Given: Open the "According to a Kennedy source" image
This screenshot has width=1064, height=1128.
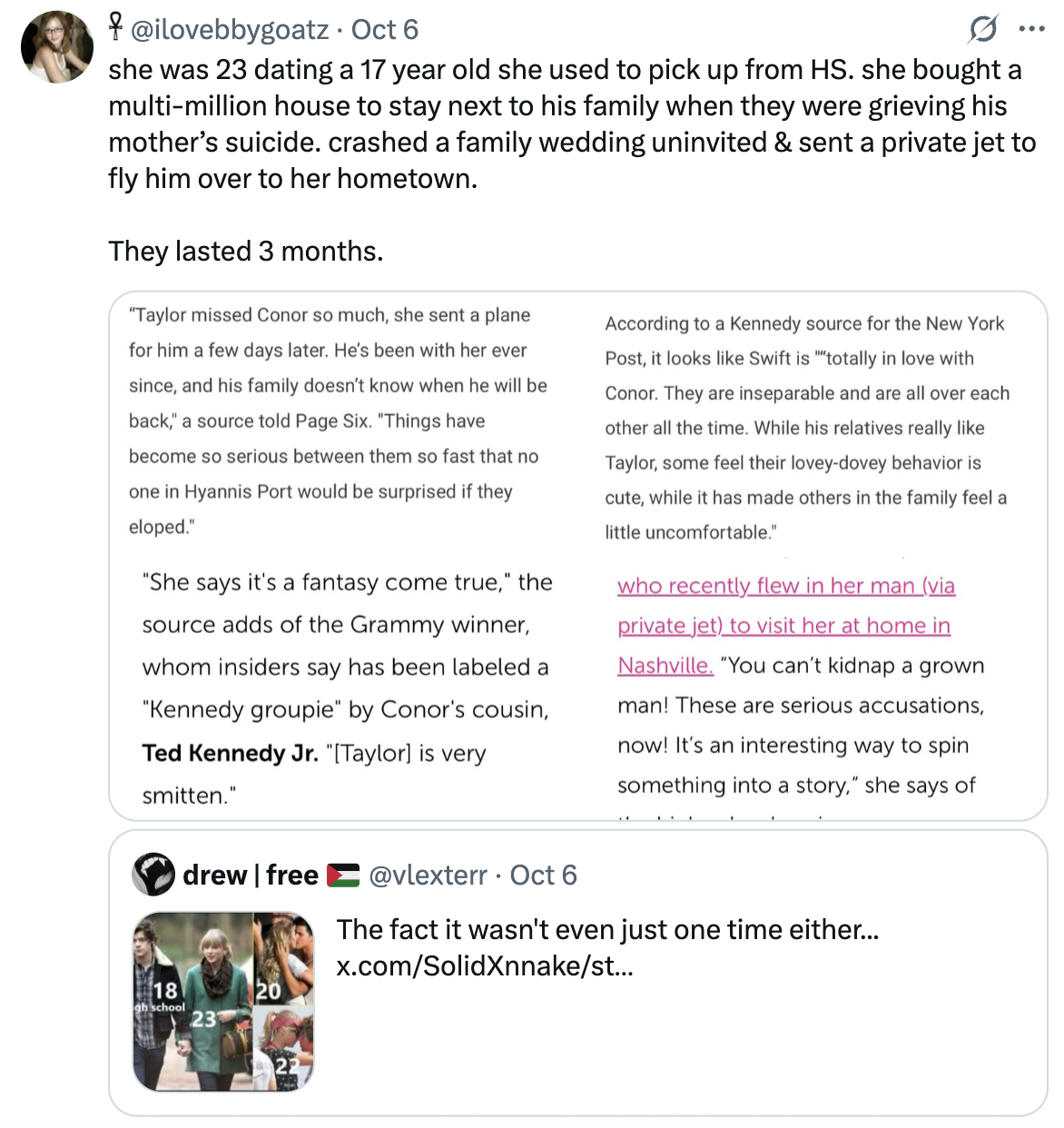Looking at the screenshot, I should pyautogui.click(x=807, y=427).
